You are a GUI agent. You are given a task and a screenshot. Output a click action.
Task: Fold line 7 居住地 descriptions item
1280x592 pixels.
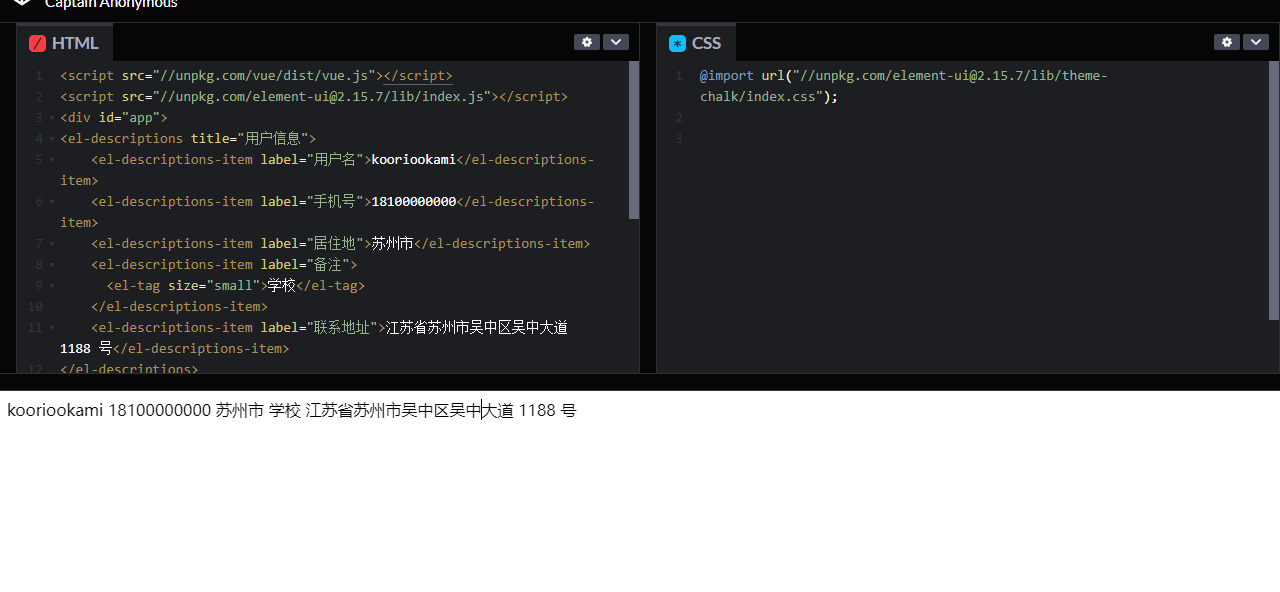(51, 244)
